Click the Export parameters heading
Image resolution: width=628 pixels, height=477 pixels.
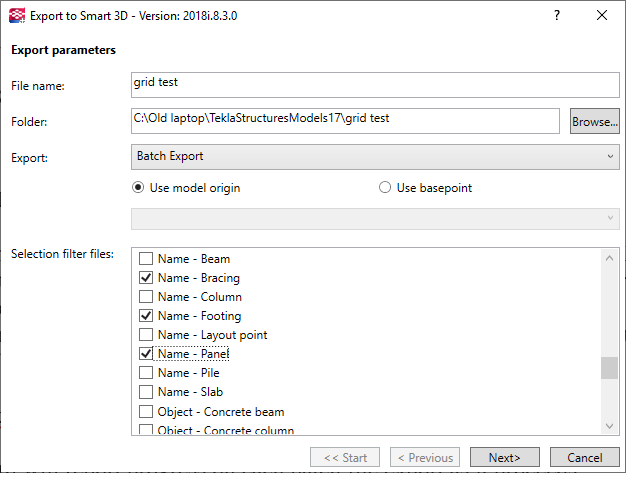pyautogui.click(x=63, y=50)
